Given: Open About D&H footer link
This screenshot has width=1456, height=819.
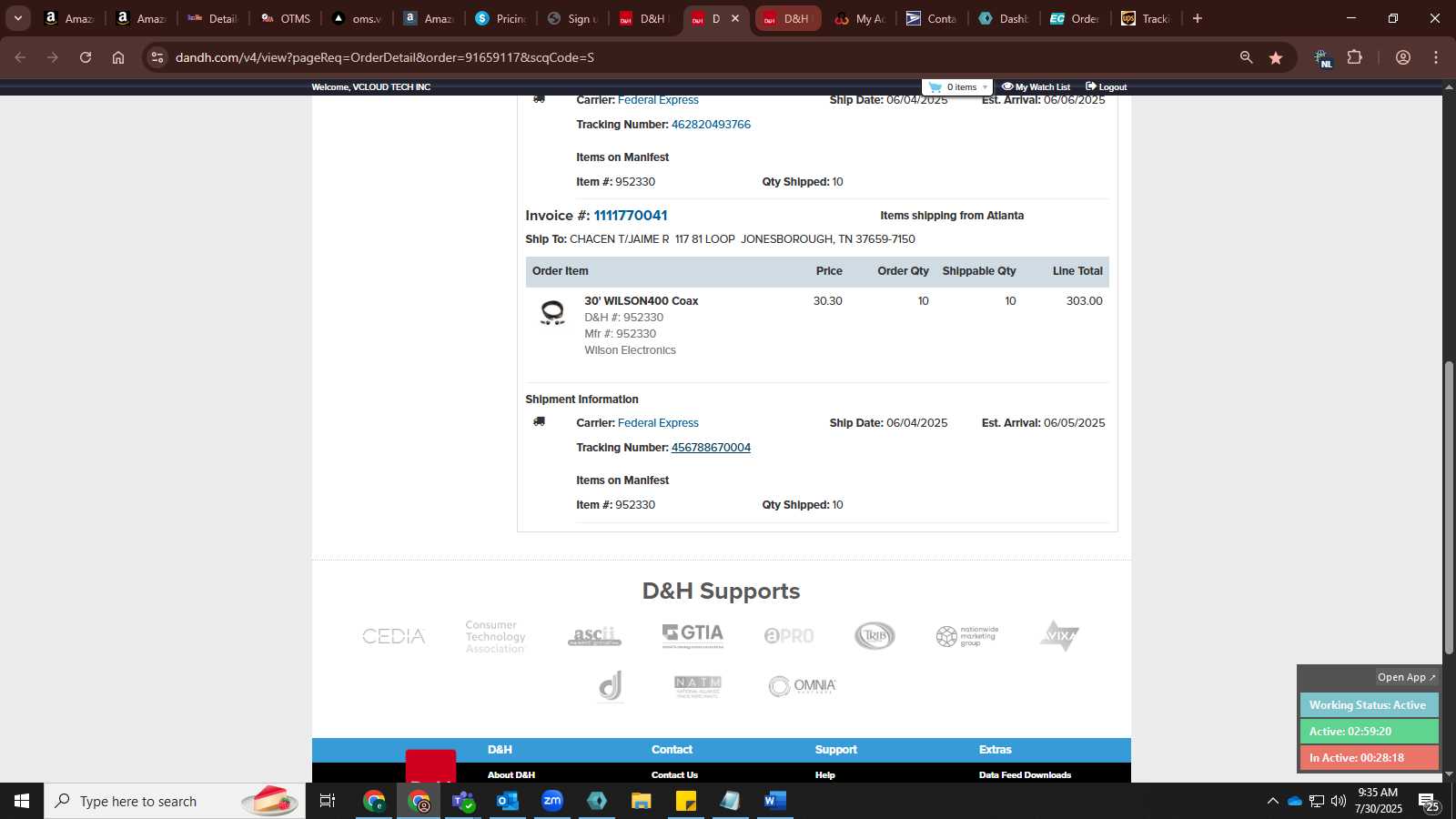Looking at the screenshot, I should click(x=511, y=775).
